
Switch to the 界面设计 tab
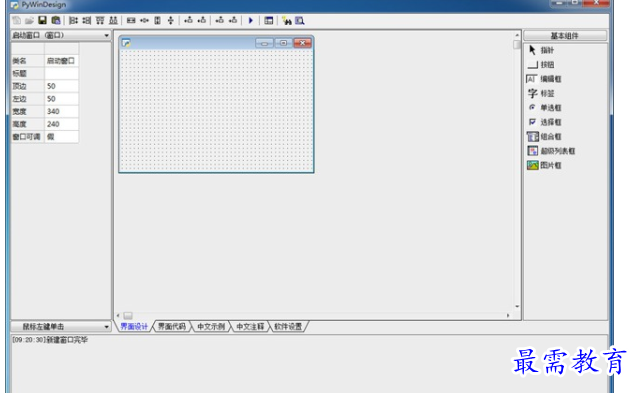pyautogui.click(x=134, y=327)
